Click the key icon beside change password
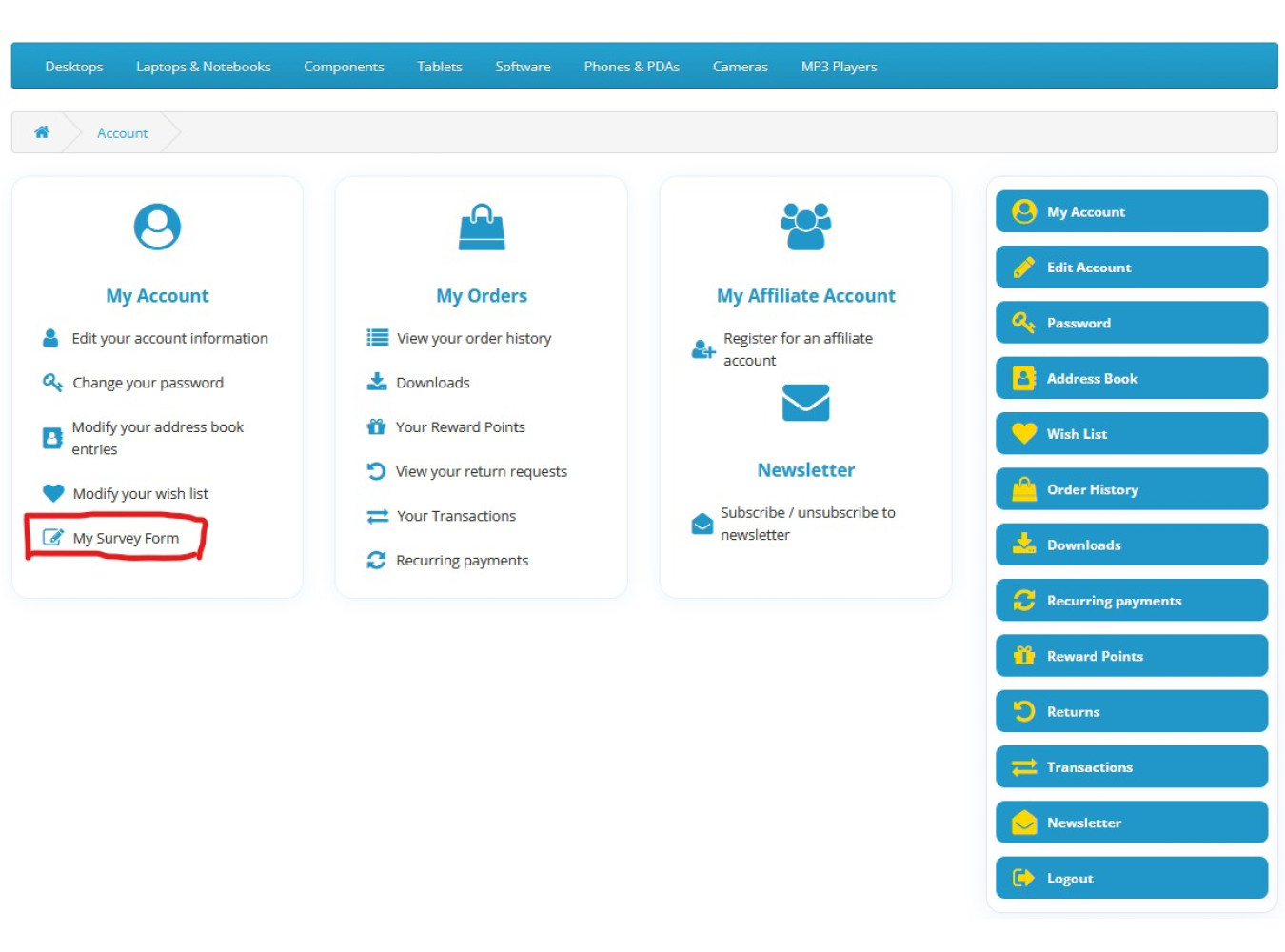This screenshot has width=1285, height=952. 52,383
